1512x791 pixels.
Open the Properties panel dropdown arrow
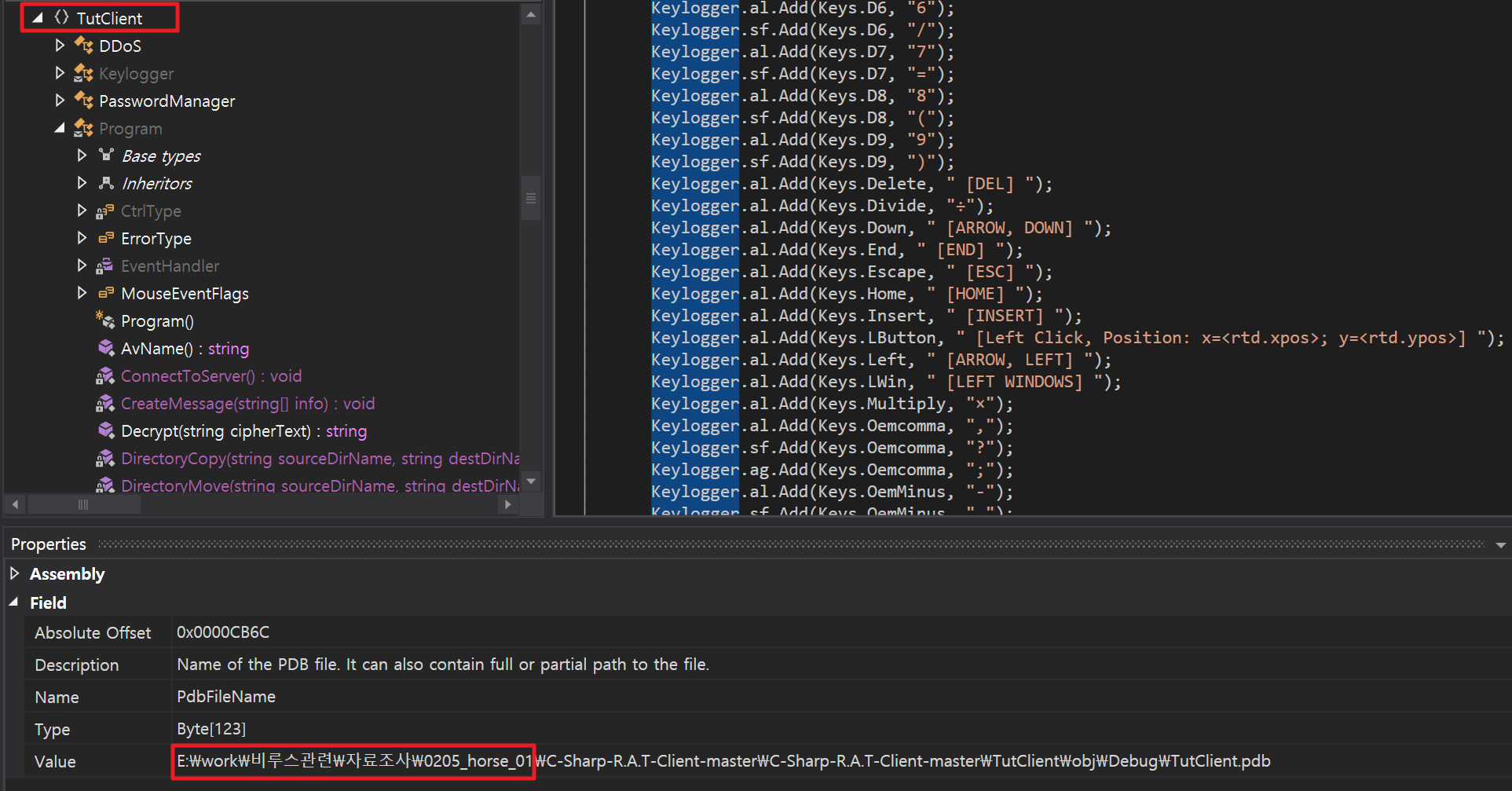pos(1500,544)
